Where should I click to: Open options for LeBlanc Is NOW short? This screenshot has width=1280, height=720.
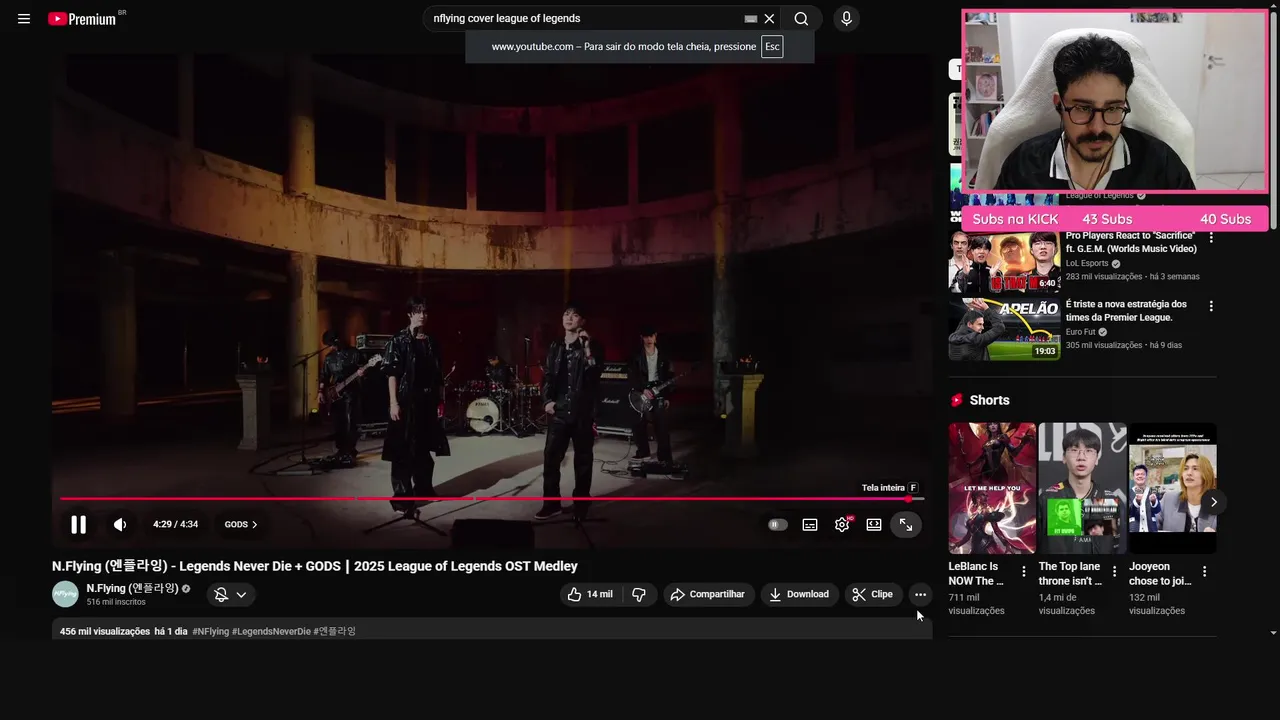1023,572
